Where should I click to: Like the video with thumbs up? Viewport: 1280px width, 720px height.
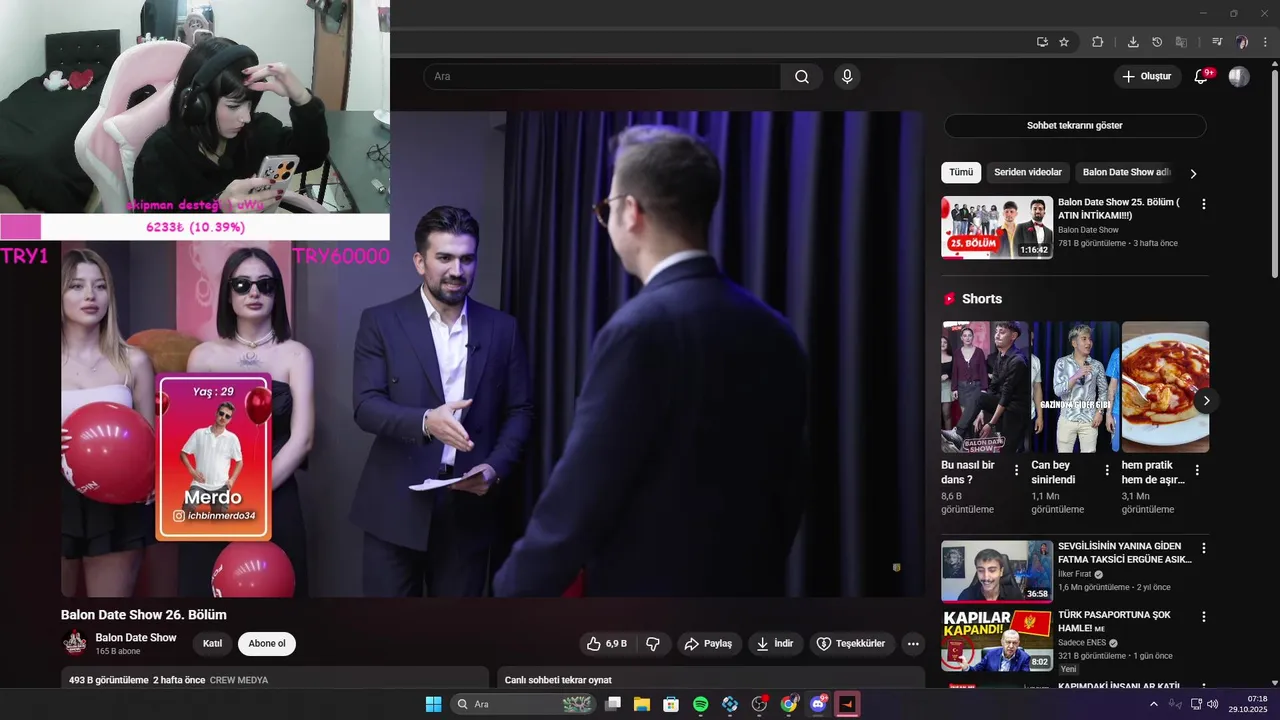[606, 644]
